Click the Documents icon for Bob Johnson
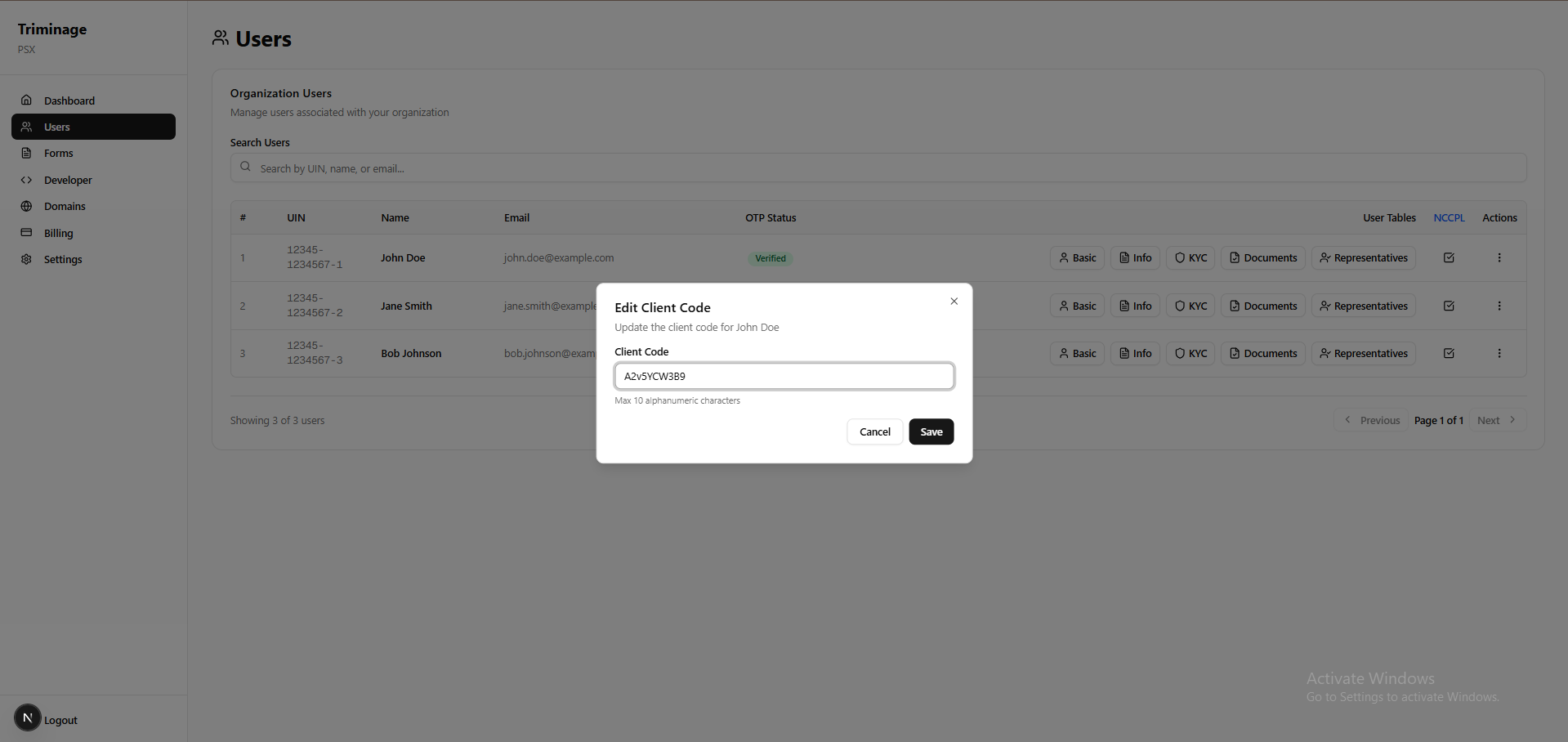The width and height of the screenshot is (1568, 742). tap(1234, 353)
